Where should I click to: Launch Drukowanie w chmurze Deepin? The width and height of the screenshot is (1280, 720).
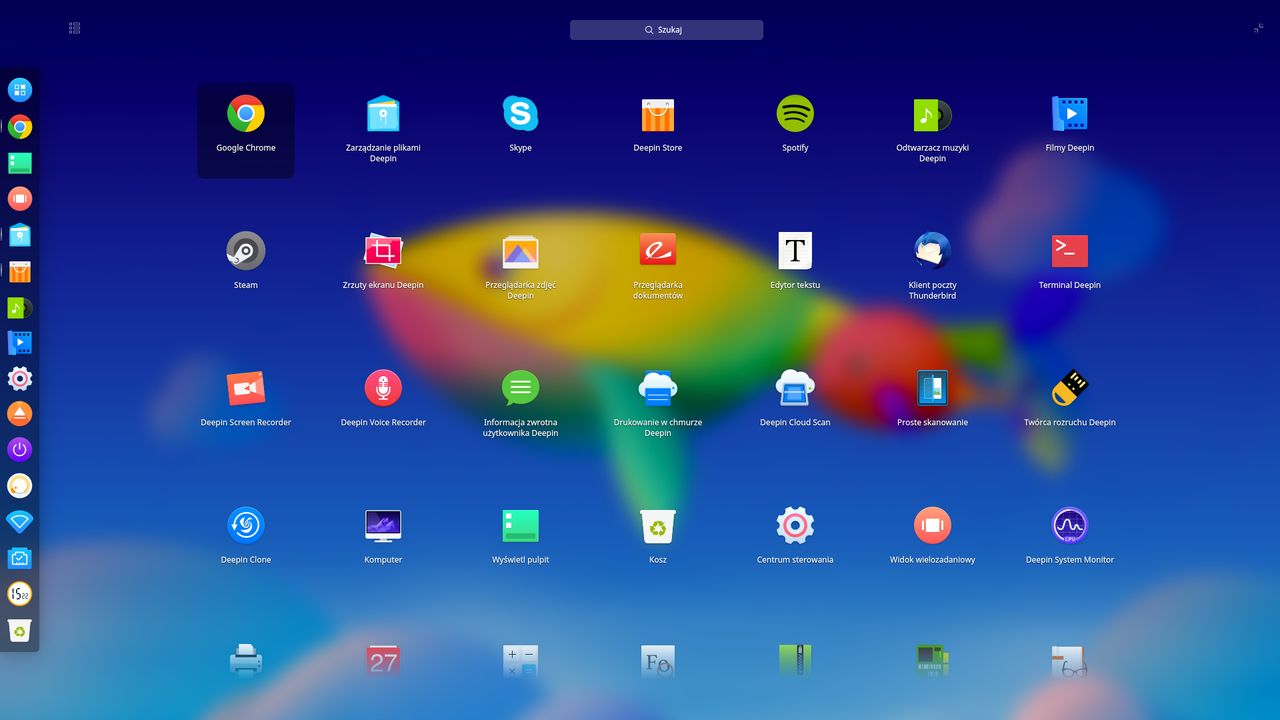click(658, 388)
